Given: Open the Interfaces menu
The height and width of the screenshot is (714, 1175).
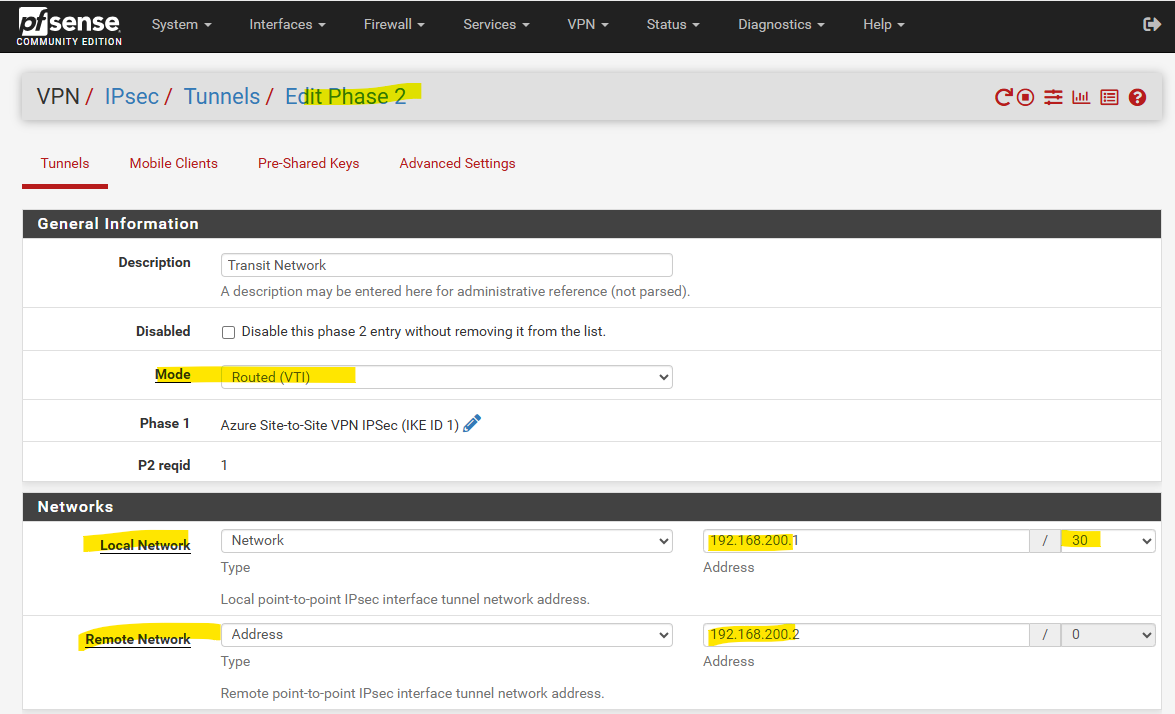Looking at the screenshot, I should pyautogui.click(x=288, y=25).
